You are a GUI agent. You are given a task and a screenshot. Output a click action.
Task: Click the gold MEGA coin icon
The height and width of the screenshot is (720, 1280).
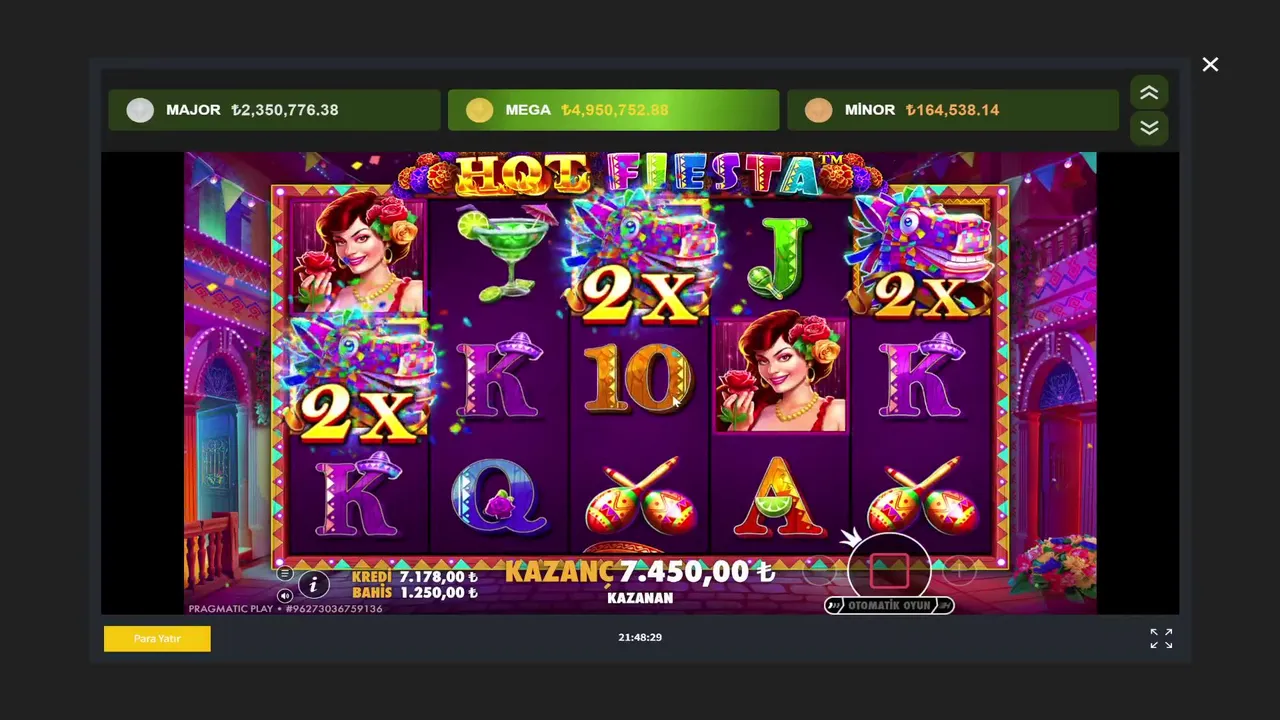(479, 110)
